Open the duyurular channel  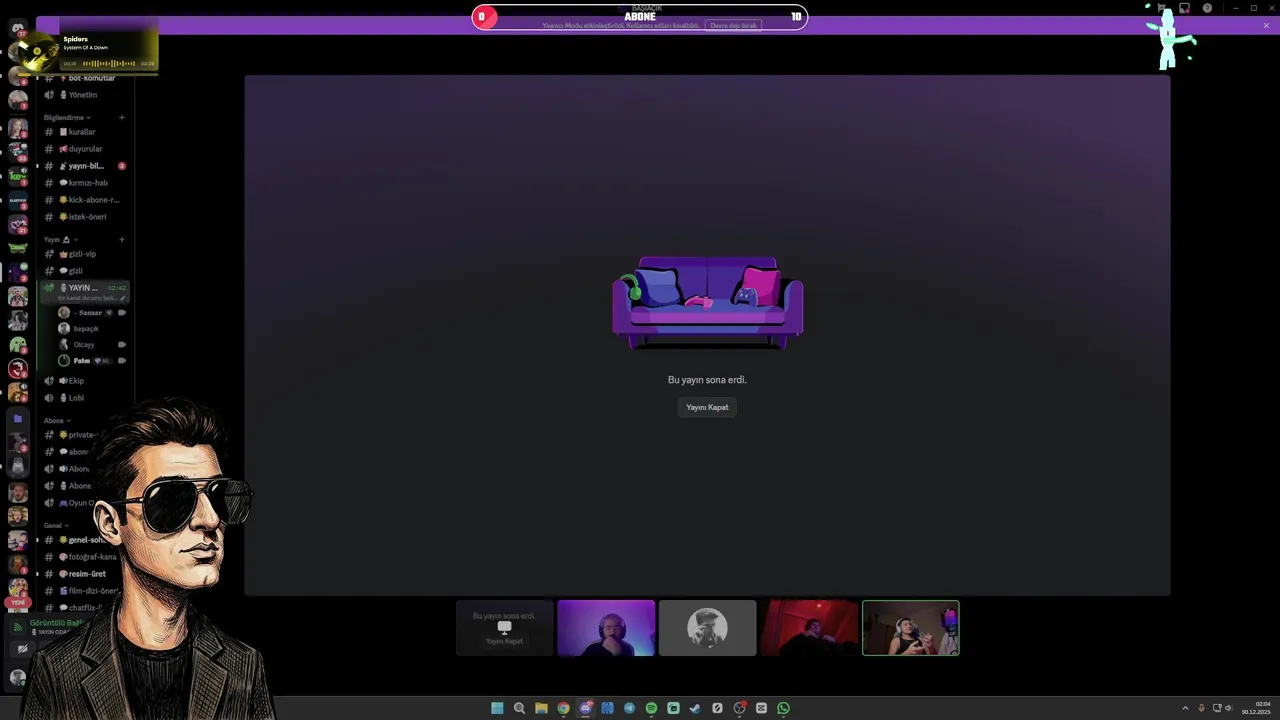[x=84, y=149]
